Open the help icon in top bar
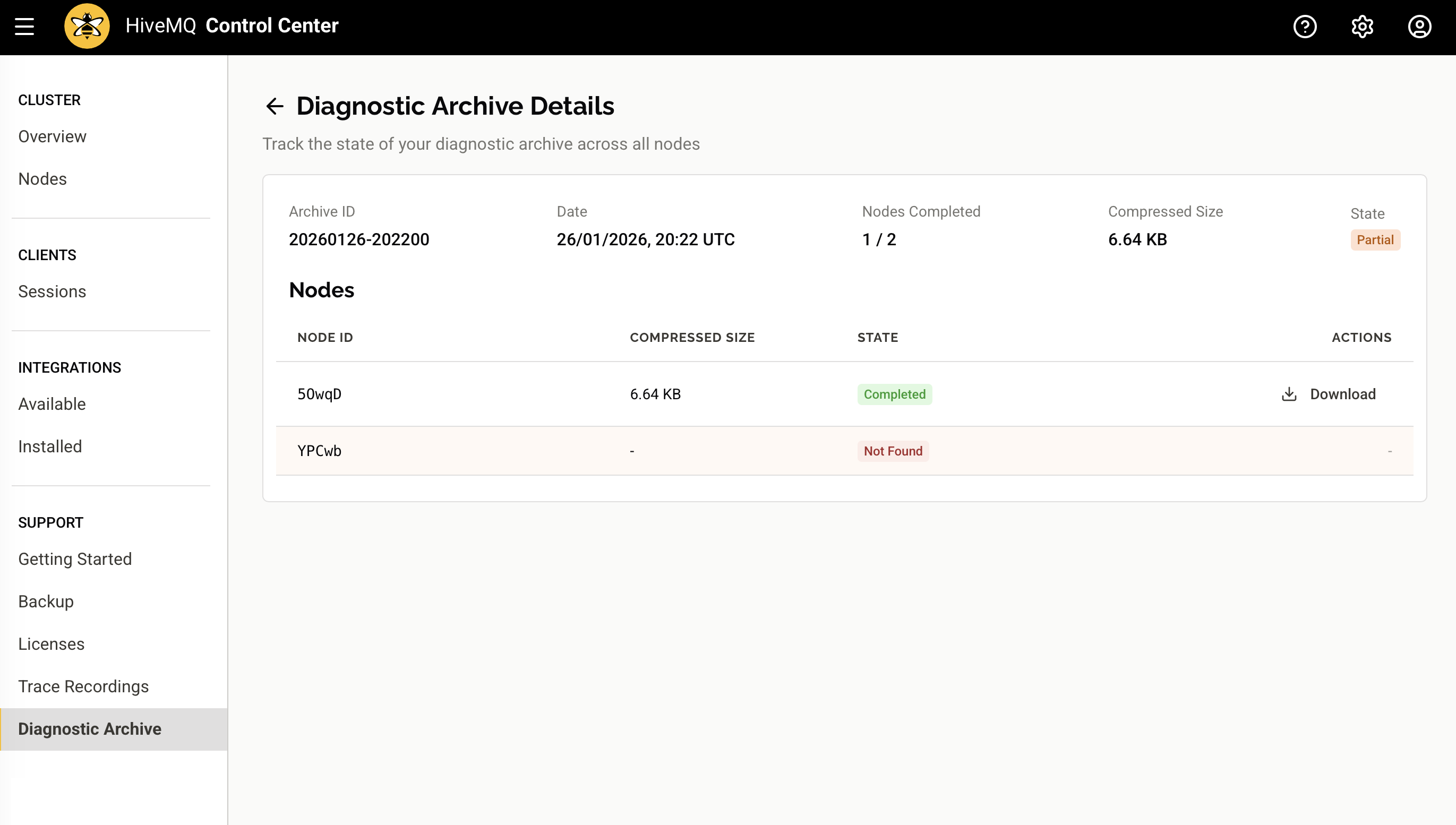Image resolution: width=1456 pixels, height=825 pixels. tap(1305, 27)
